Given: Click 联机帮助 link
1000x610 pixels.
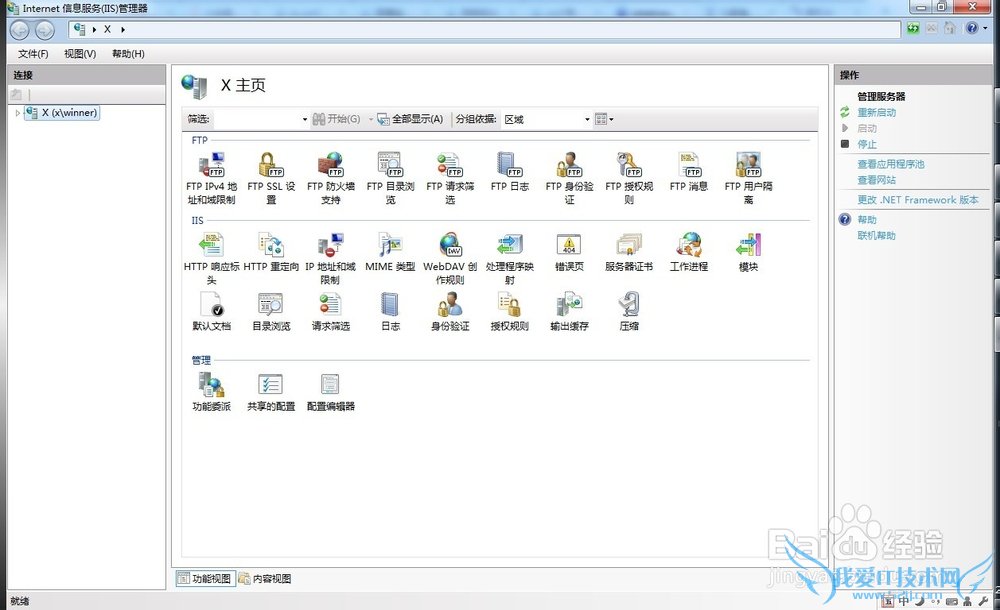Looking at the screenshot, I should coord(876,235).
